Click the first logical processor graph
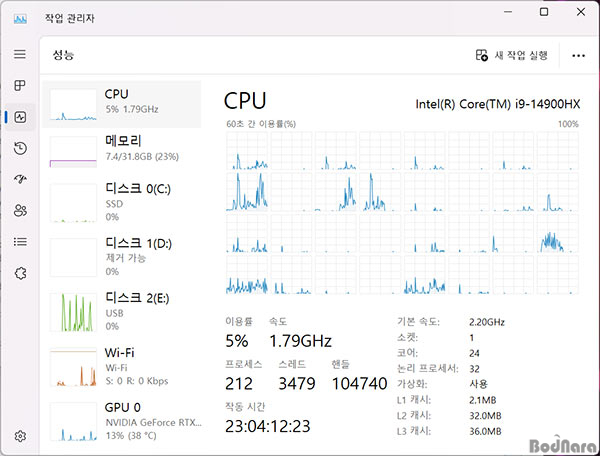The image size is (600, 456). point(247,150)
